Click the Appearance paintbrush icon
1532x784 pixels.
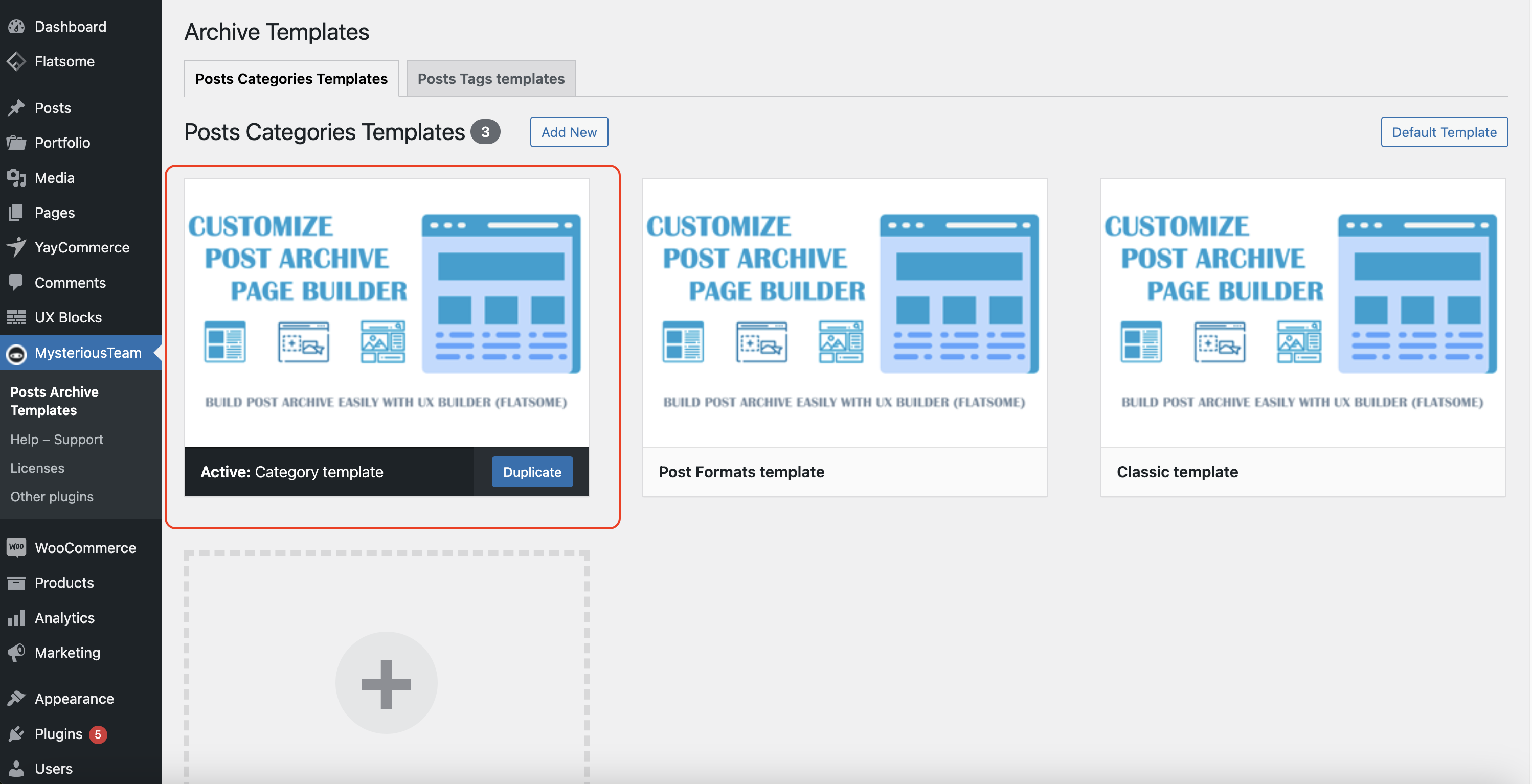[x=17, y=699]
